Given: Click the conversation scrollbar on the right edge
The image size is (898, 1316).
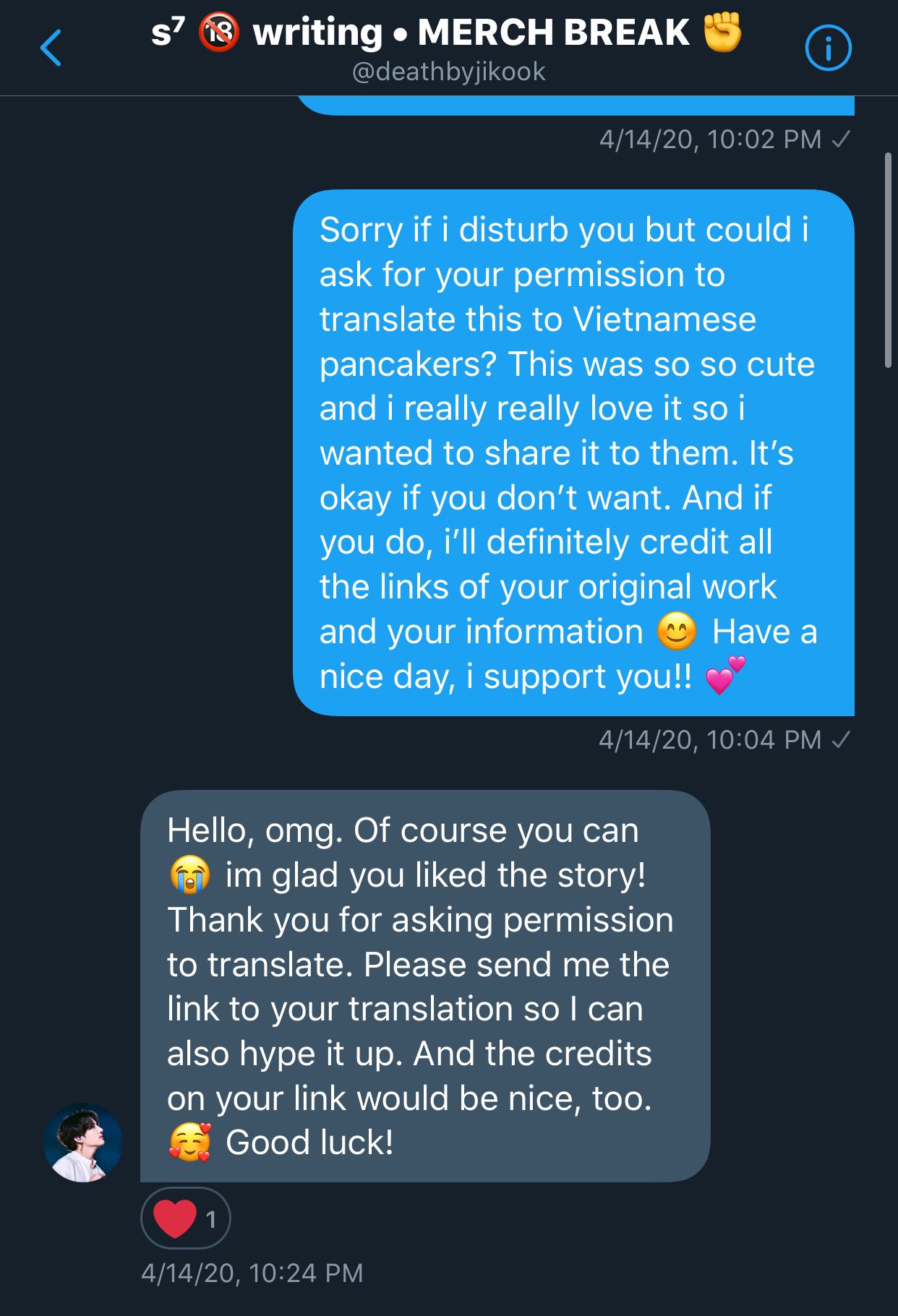Looking at the screenshot, I should pyautogui.click(x=888, y=260).
